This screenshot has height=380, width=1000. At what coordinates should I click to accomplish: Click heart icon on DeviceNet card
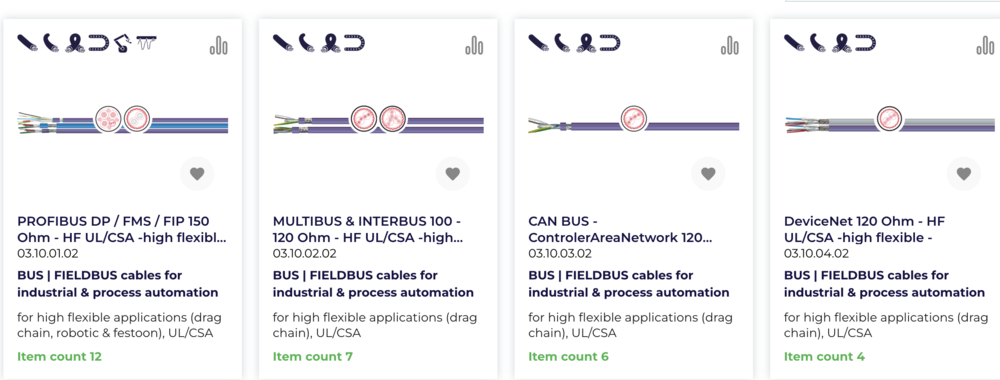(964, 173)
